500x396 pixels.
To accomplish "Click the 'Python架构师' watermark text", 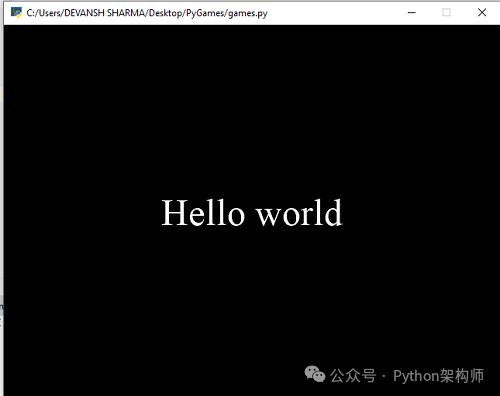I will 438,376.
